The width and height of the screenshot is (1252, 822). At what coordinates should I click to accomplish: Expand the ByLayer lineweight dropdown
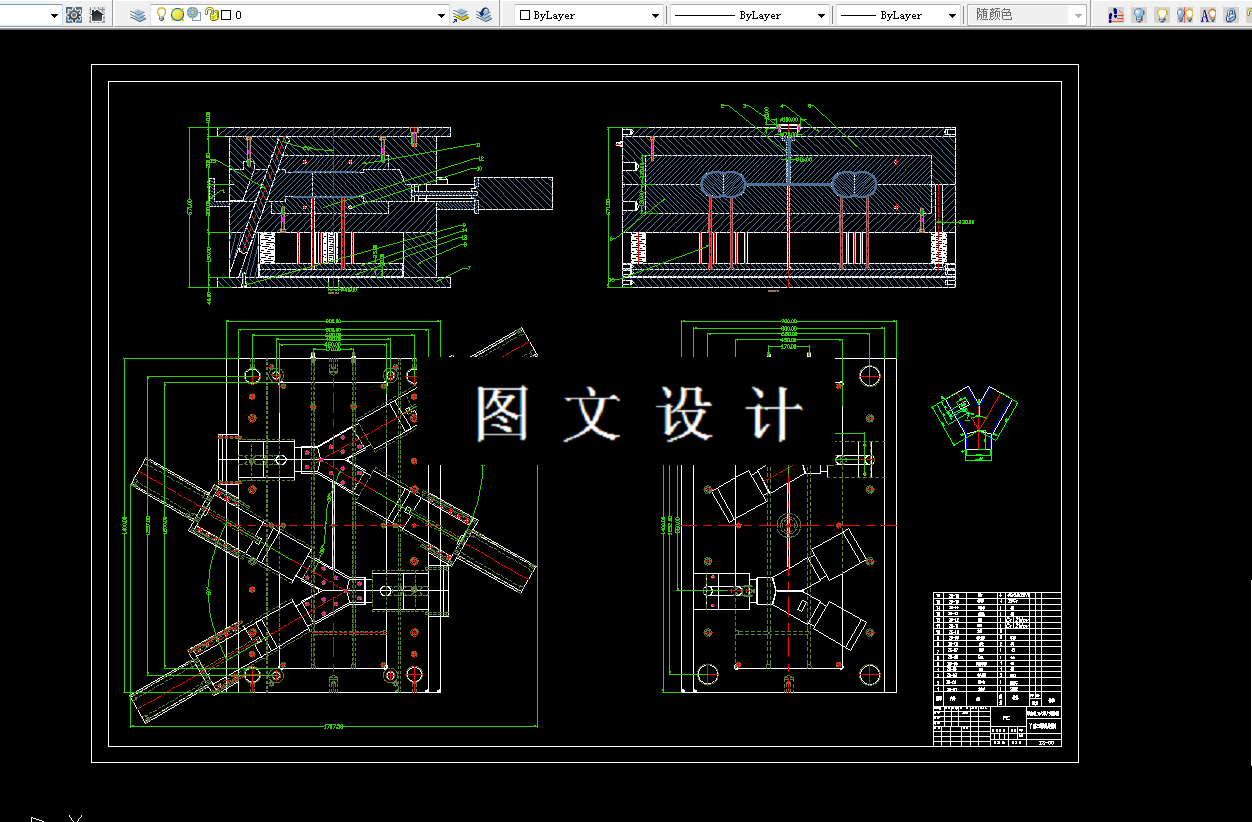point(898,15)
